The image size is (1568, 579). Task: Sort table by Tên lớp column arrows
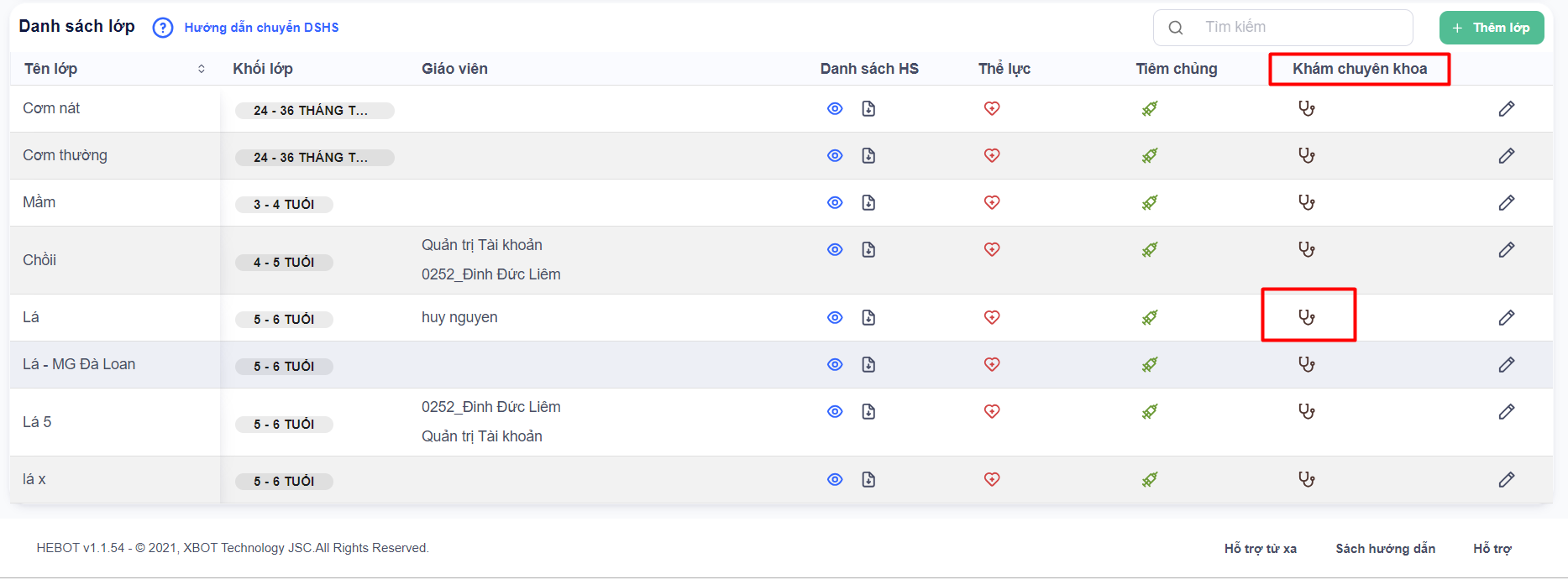coord(202,69)
